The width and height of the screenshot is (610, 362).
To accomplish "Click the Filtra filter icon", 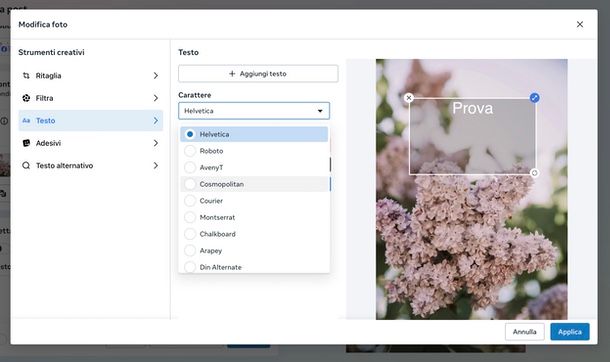I will [x=26, y=98].
